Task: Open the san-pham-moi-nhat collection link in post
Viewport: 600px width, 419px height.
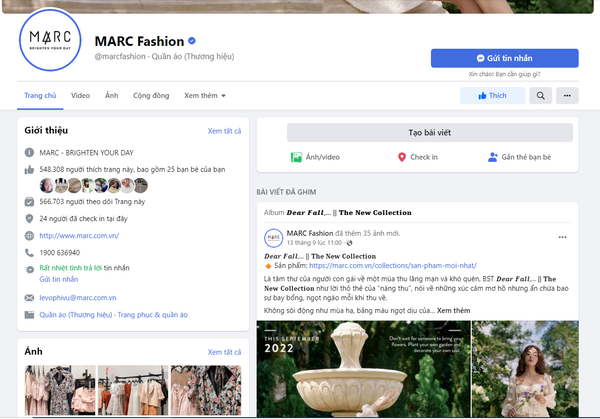Action: tap(393, 266)
